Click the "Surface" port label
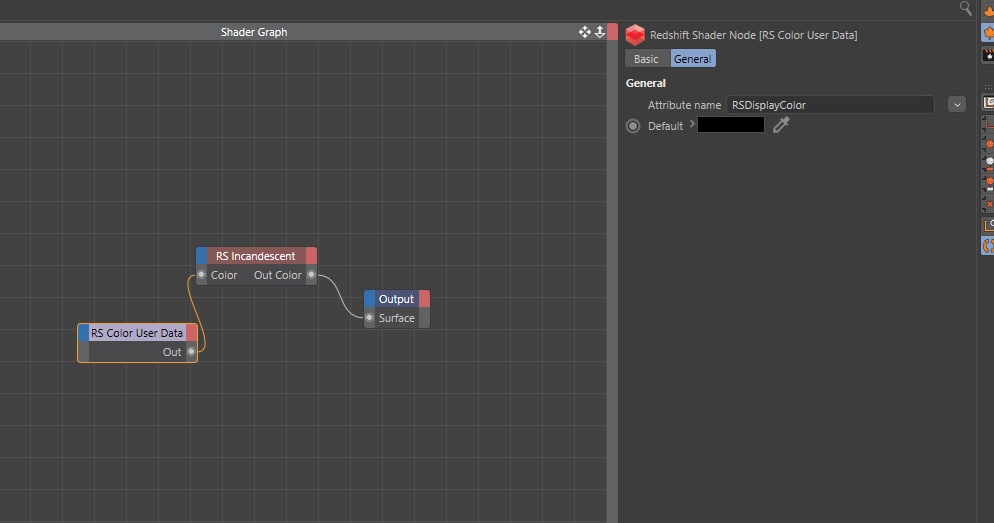Viewport: 994px width, 523px height. click(x=397, y=318)
